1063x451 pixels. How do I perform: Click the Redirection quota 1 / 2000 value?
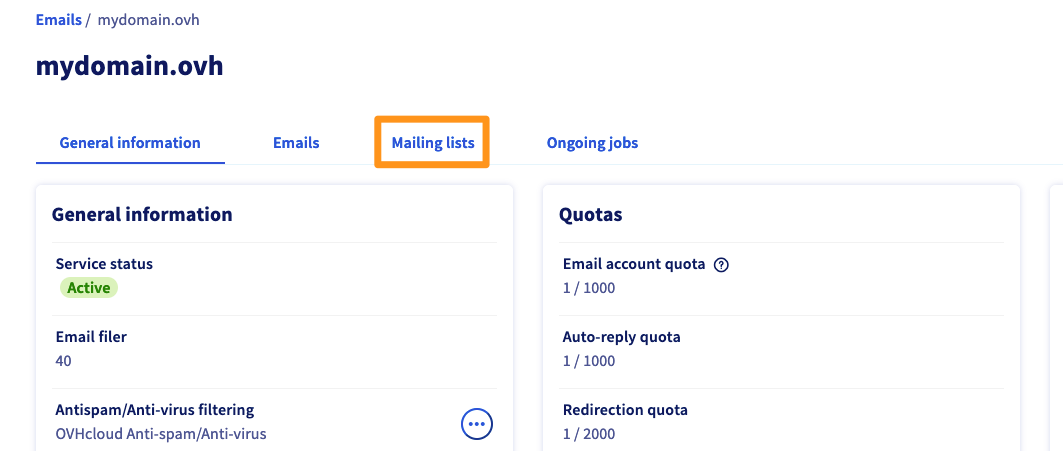[589, 434]
